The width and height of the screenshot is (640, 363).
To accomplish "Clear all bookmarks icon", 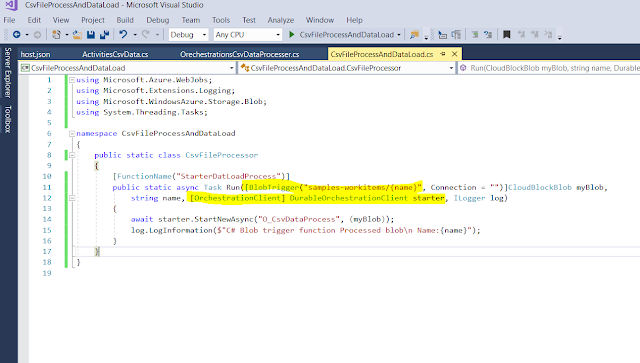I will tap(548, 35).
